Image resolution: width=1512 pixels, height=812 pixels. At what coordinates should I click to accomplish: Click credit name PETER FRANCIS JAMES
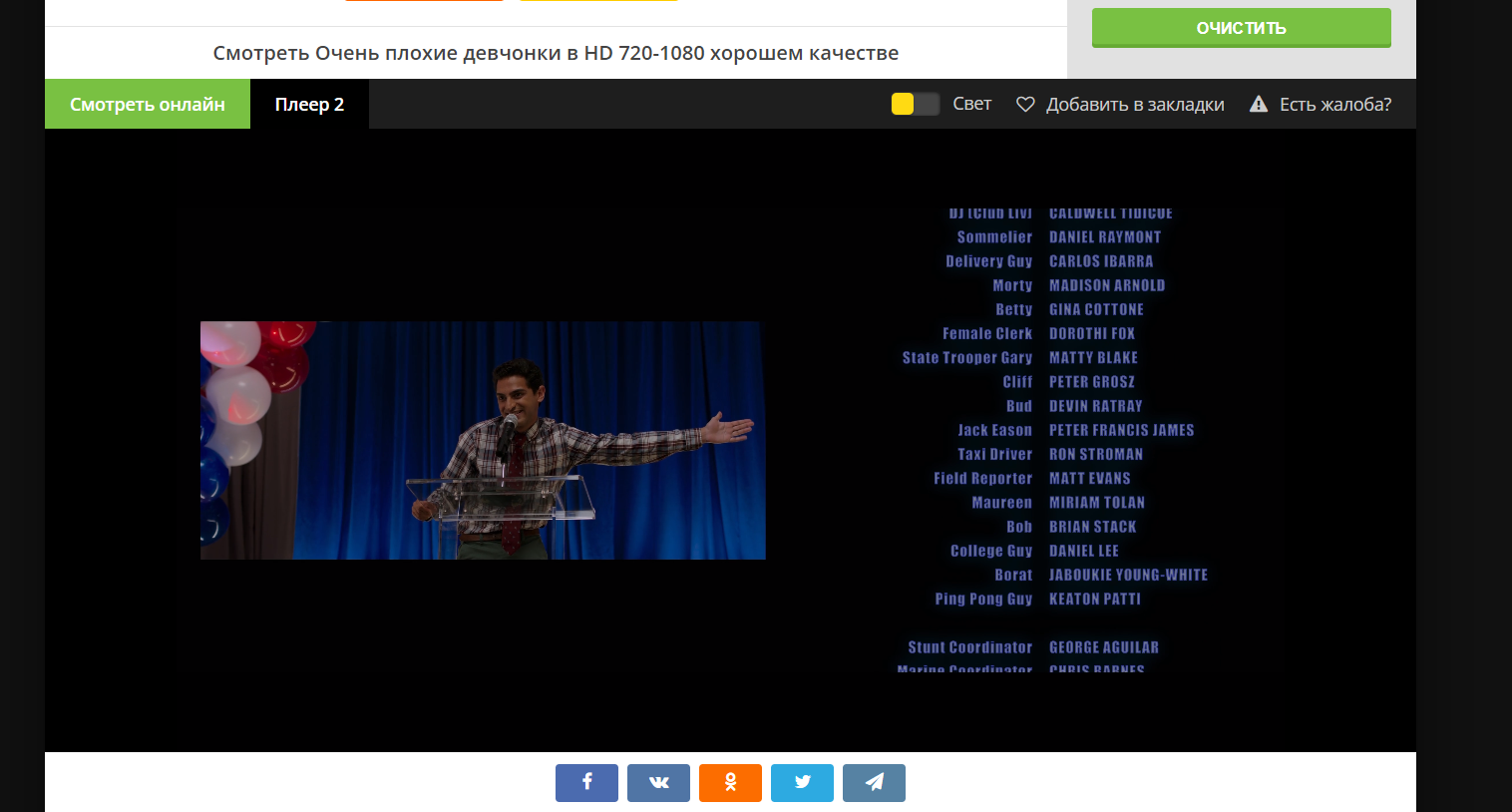coord(1121,430)
